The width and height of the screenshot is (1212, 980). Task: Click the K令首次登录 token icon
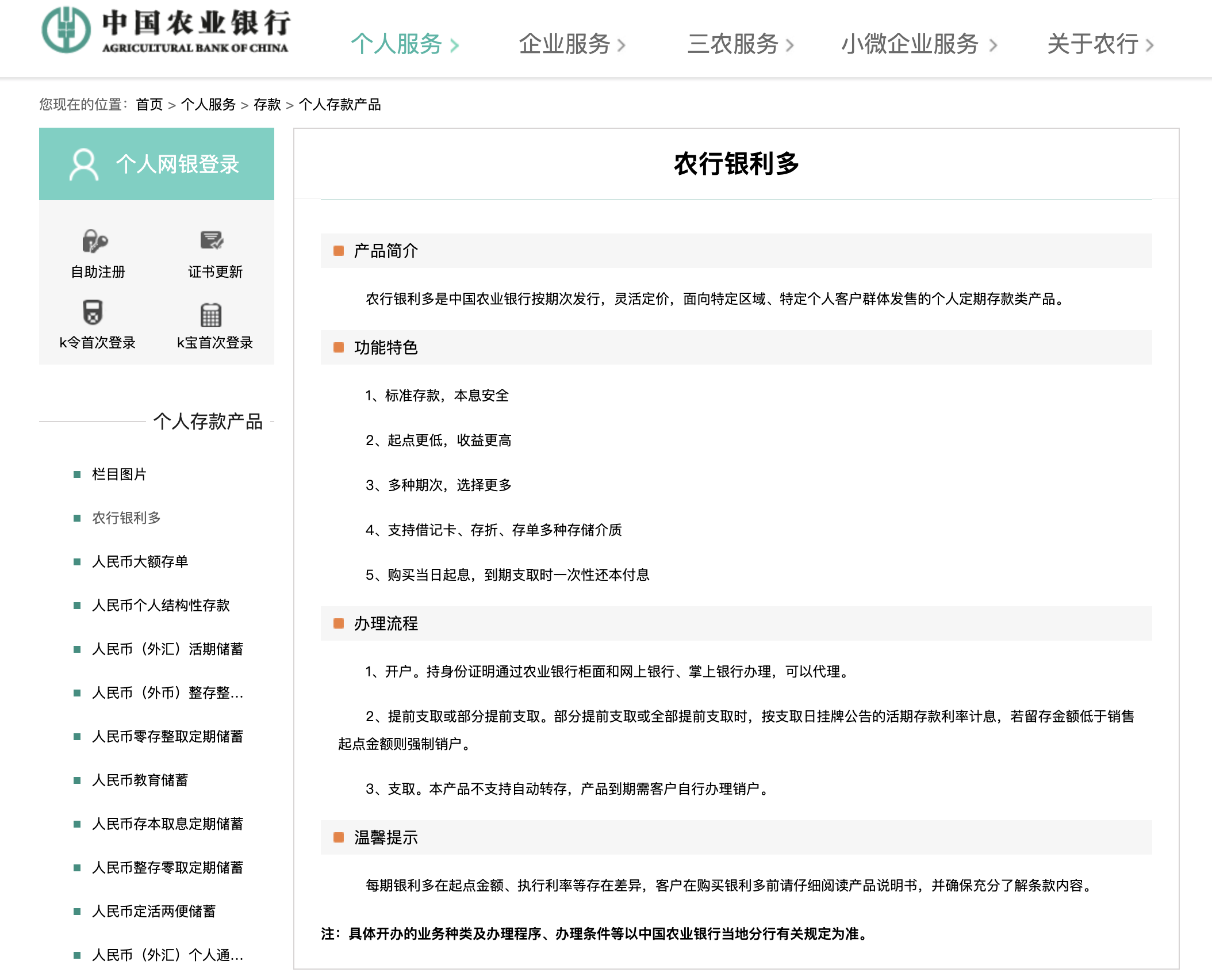pyautogui.click(x=93, y=312)
